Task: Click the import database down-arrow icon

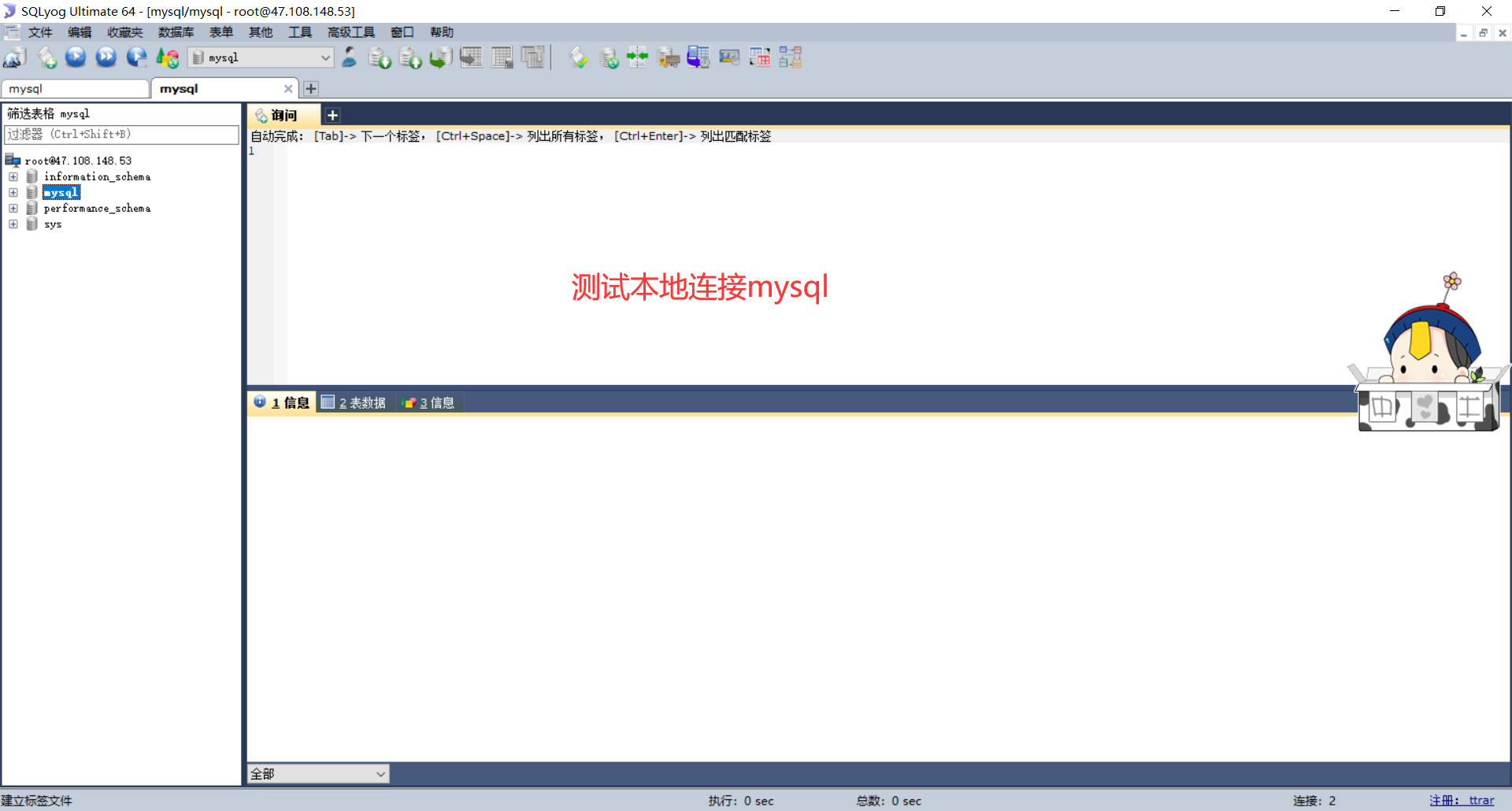Action: (380, 57)
